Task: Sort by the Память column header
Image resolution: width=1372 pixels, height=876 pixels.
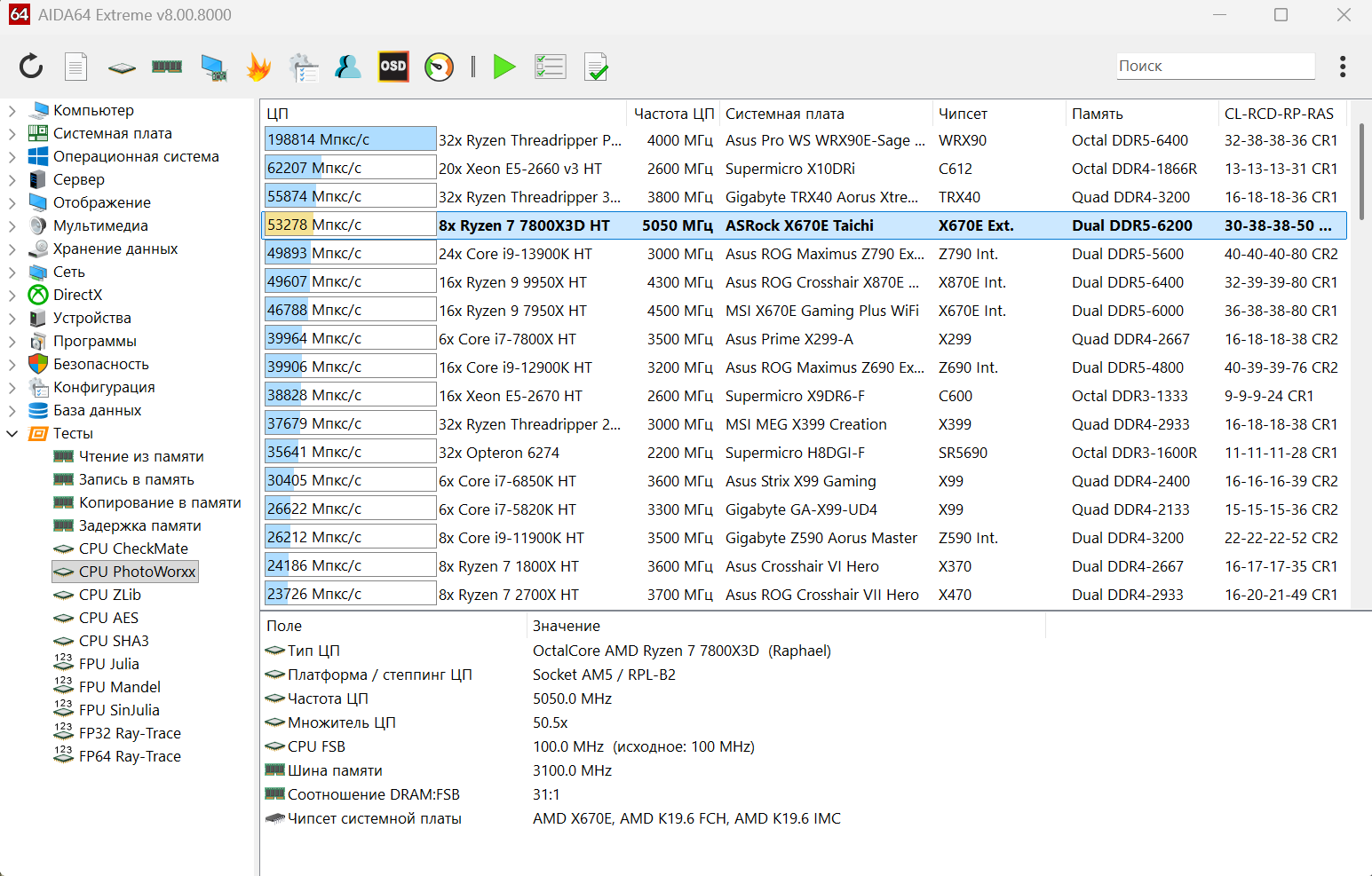Action: 1142,114
